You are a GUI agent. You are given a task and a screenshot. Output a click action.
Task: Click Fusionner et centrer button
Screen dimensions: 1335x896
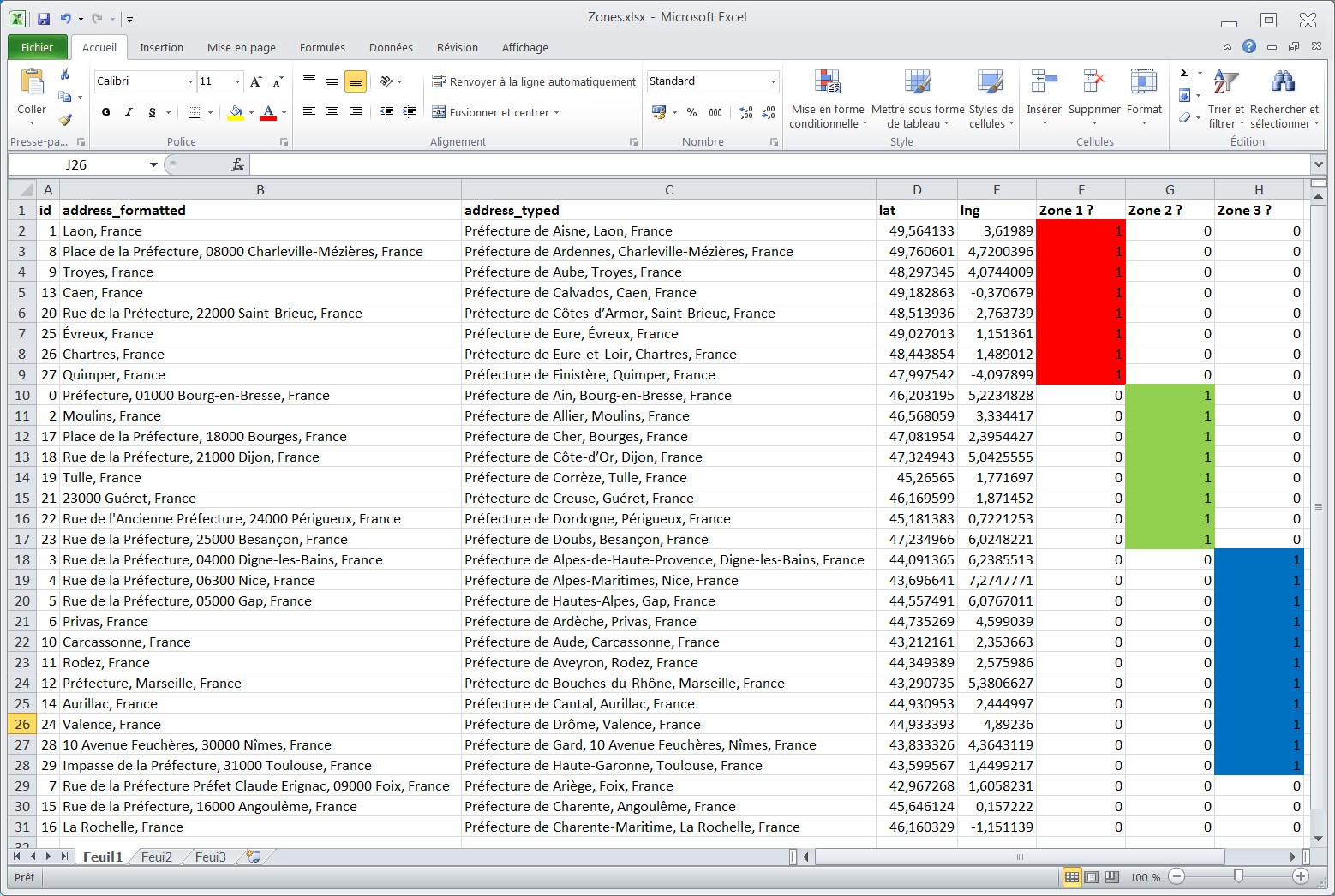point(490,112)
